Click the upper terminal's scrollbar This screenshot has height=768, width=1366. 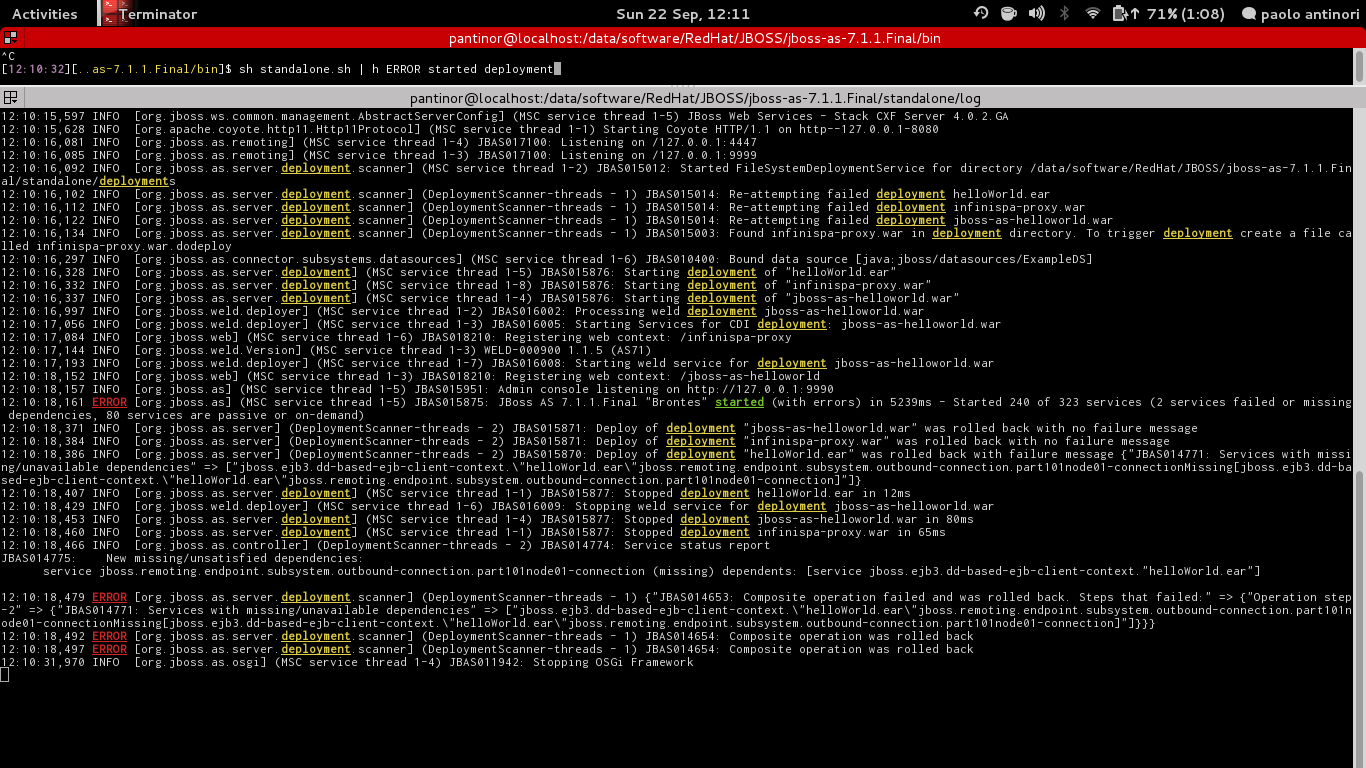pos(1359,66)
